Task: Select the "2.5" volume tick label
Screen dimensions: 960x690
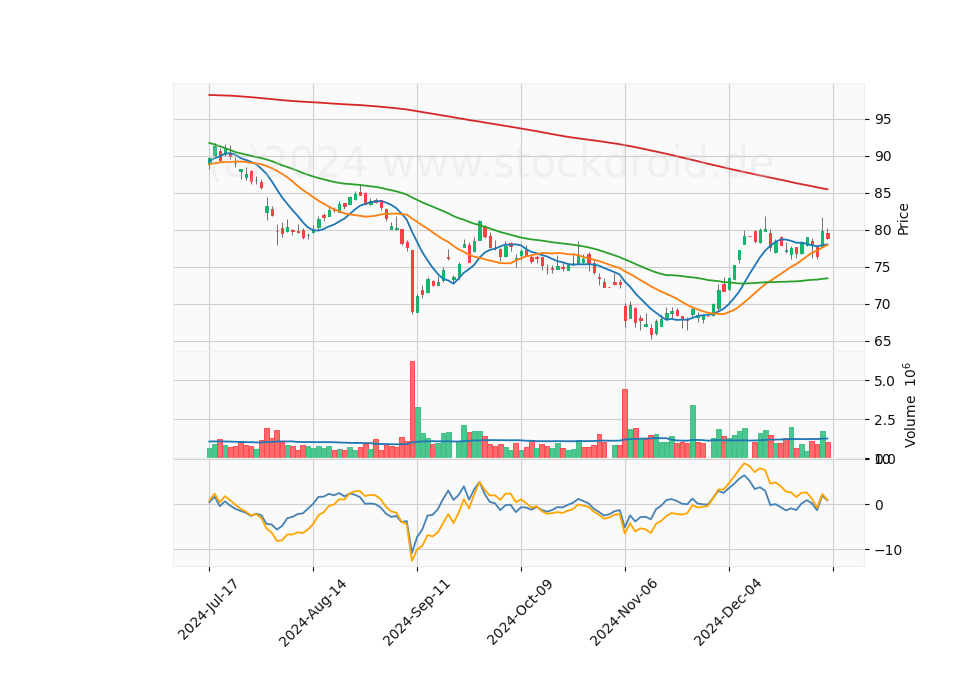Action: tap(885, 420)
